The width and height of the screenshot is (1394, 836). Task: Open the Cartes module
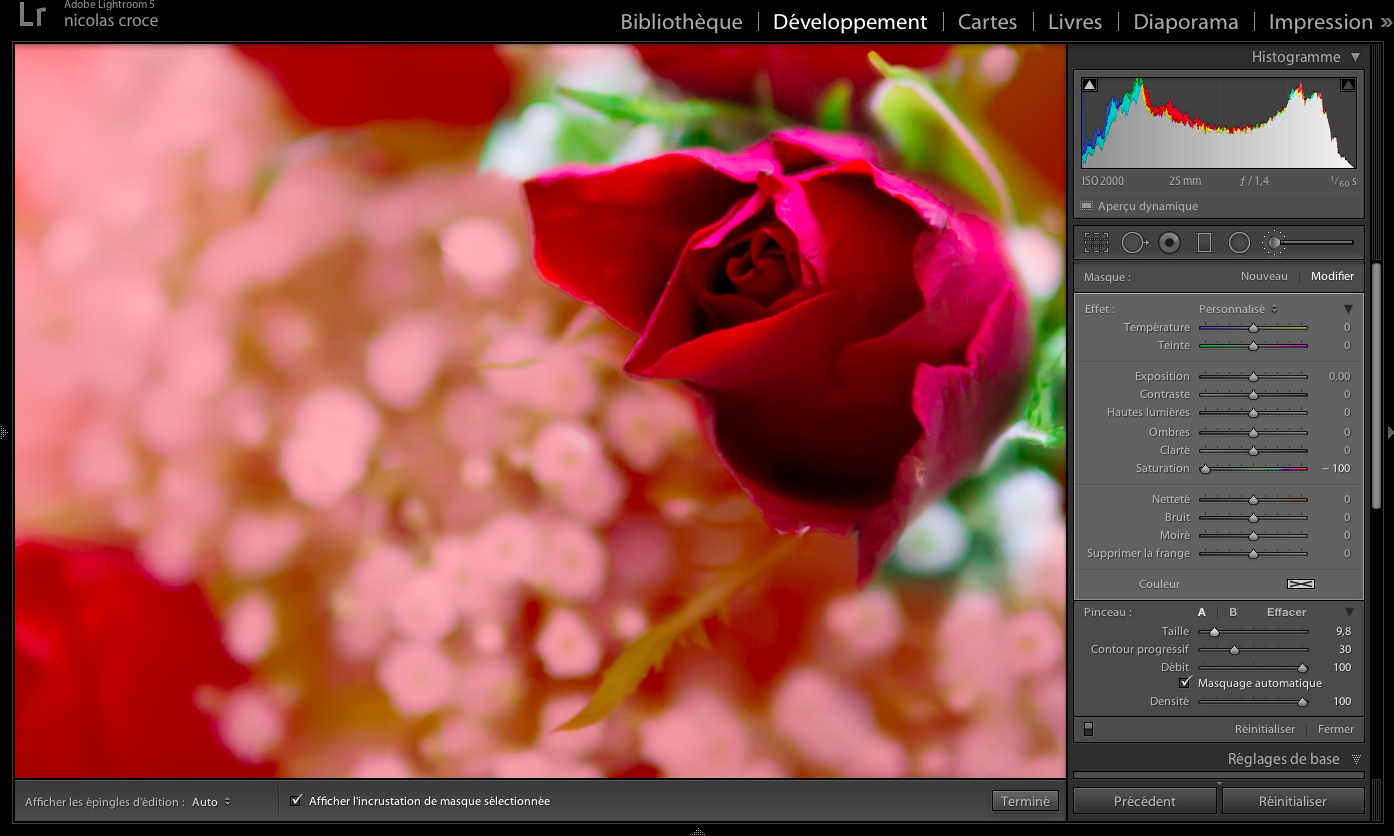987,22
